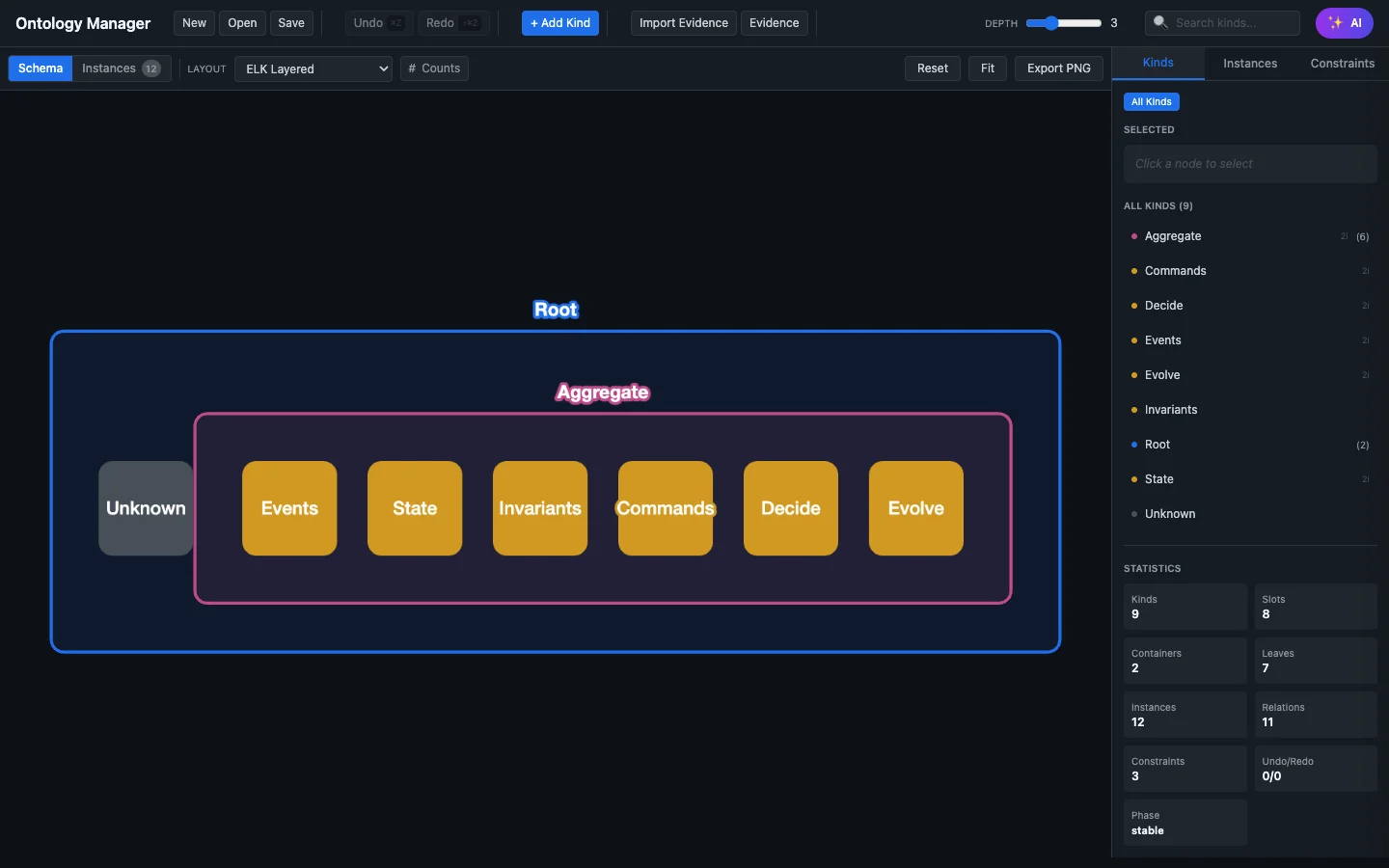Export the diagram as PNG
The image size is (1389, 868).
coord(1058,68)
